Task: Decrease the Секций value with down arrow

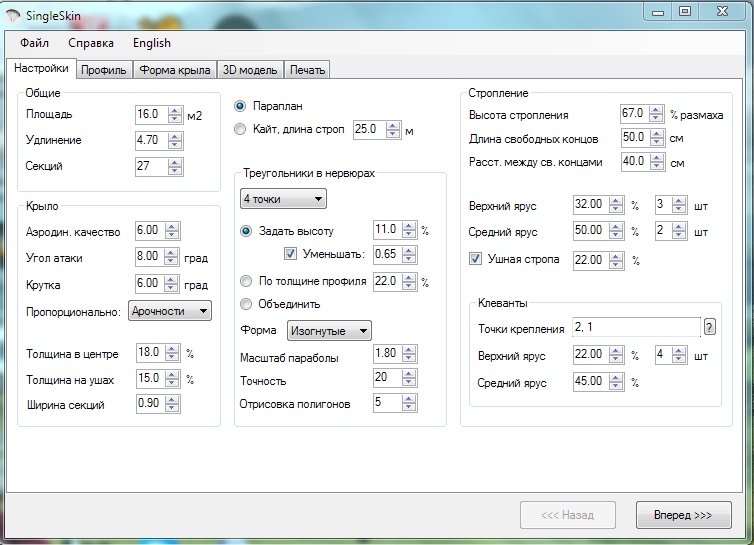Action: click(175, 170)
